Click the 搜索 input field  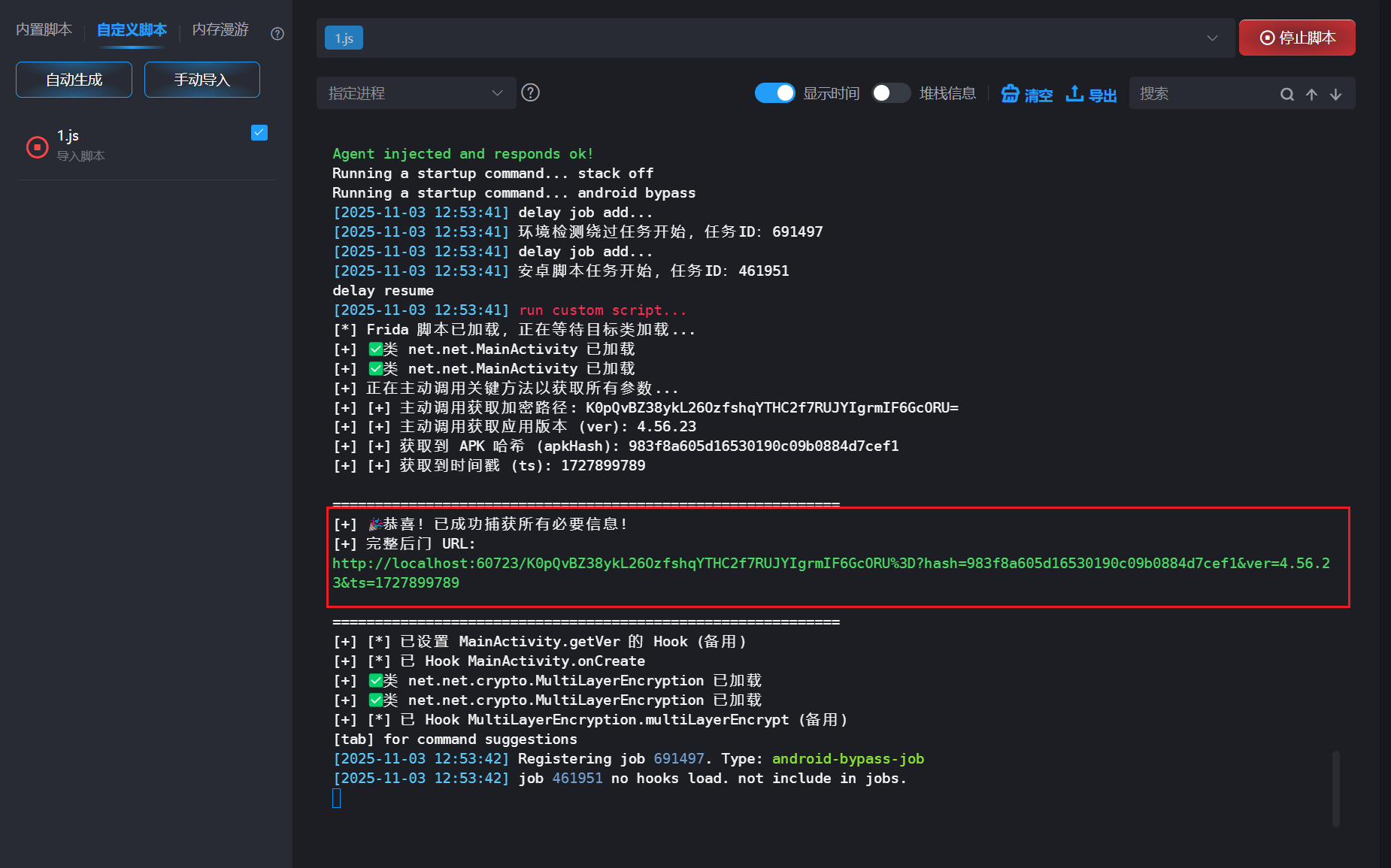coord(1203,94)
